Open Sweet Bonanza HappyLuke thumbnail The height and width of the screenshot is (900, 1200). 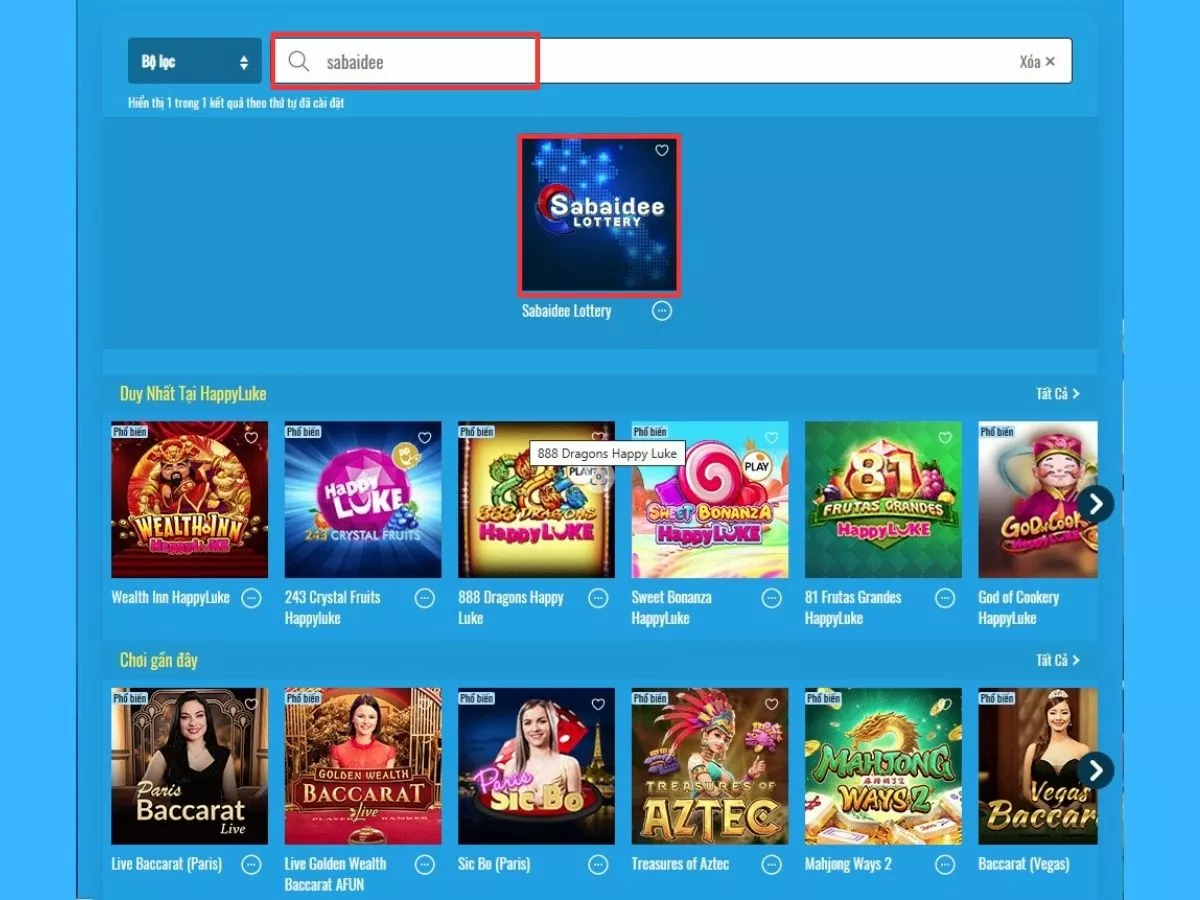[x=710, y=499]
